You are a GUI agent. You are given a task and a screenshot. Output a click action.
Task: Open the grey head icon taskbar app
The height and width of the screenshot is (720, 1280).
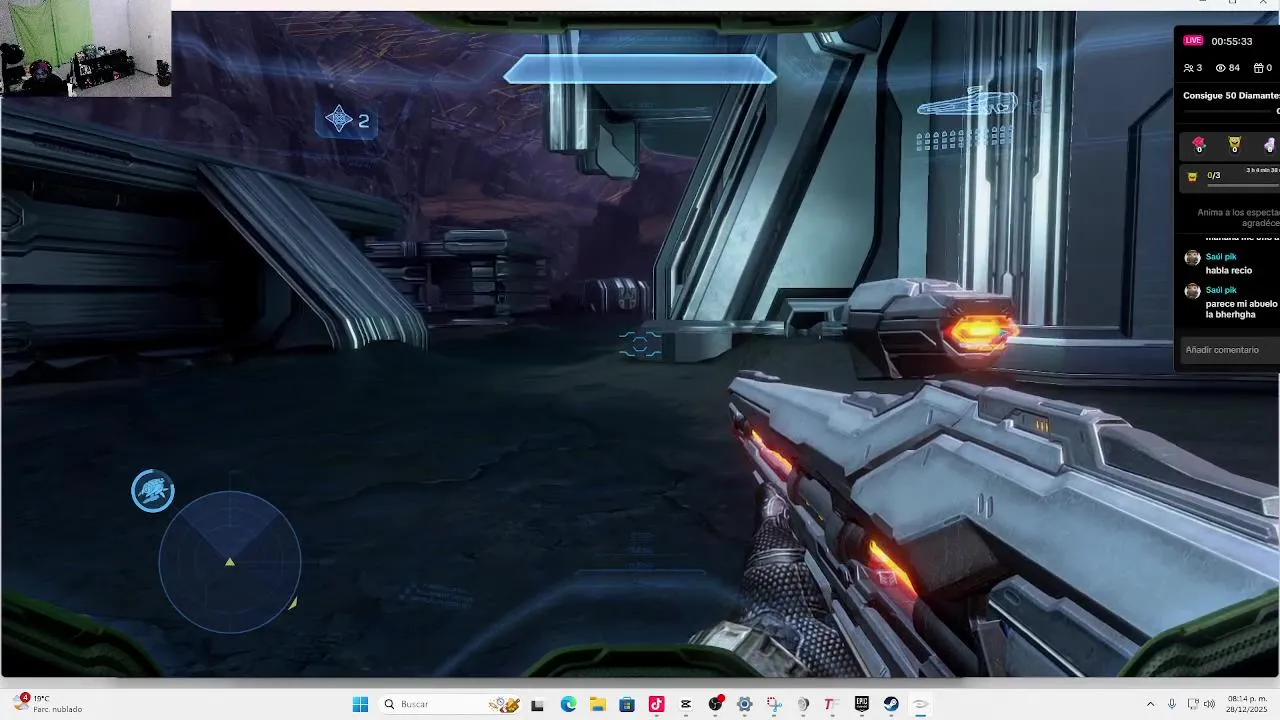pos(803,704)
